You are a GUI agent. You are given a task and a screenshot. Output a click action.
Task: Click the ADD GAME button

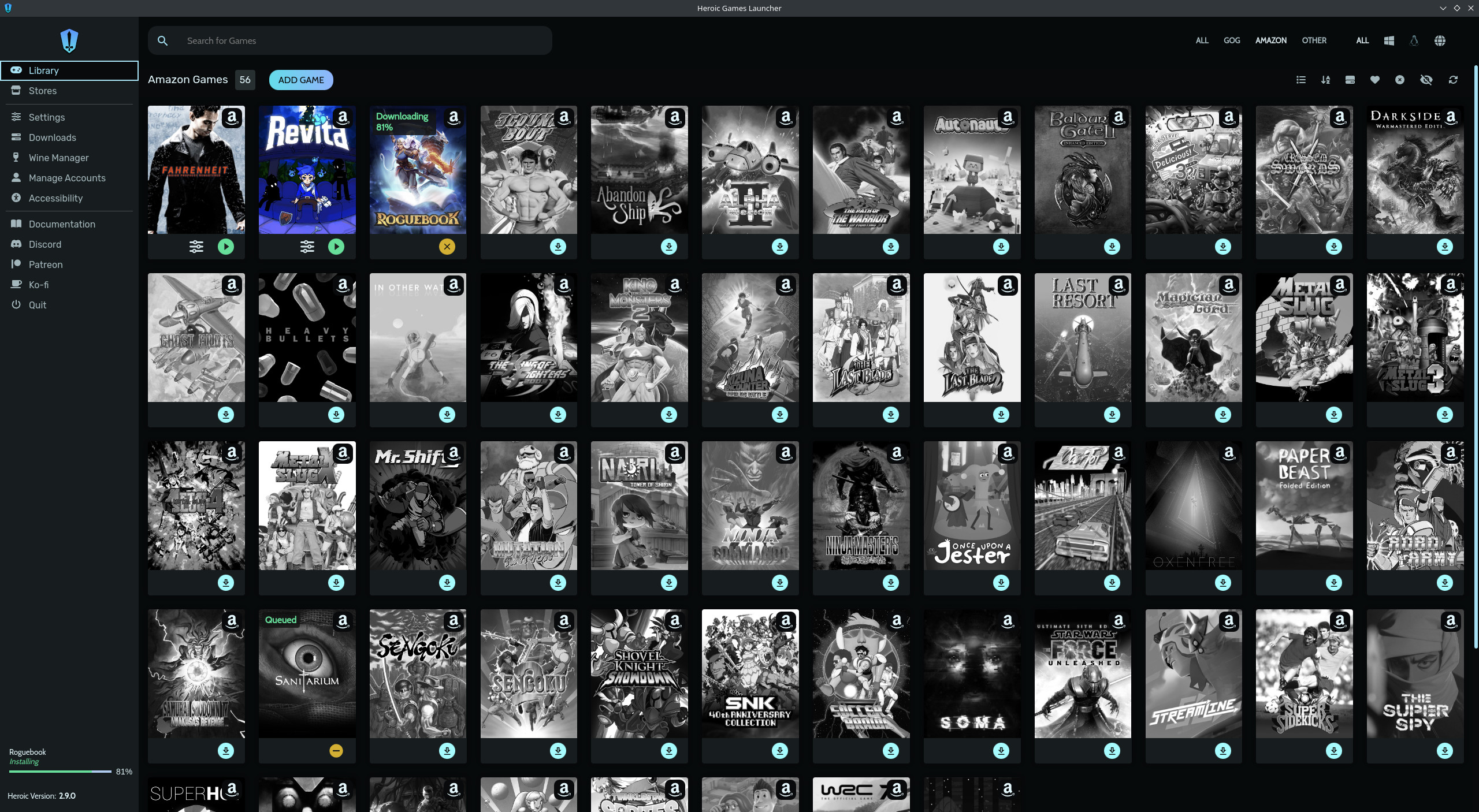point(300,79)
